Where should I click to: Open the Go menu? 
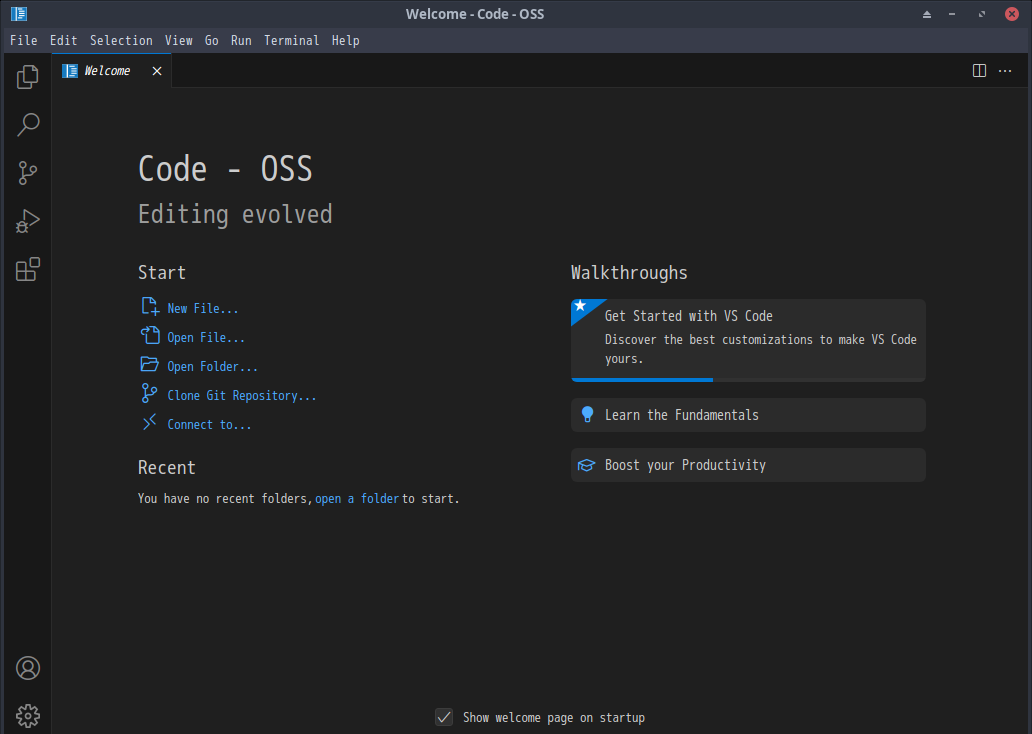pyautogui.click(x=211, y=40)
